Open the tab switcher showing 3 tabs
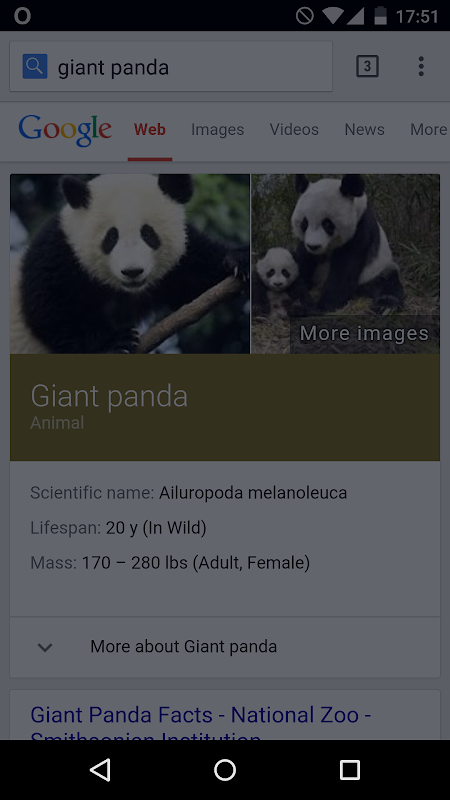Screen dimensions: 450x800 tap(367, 66)
